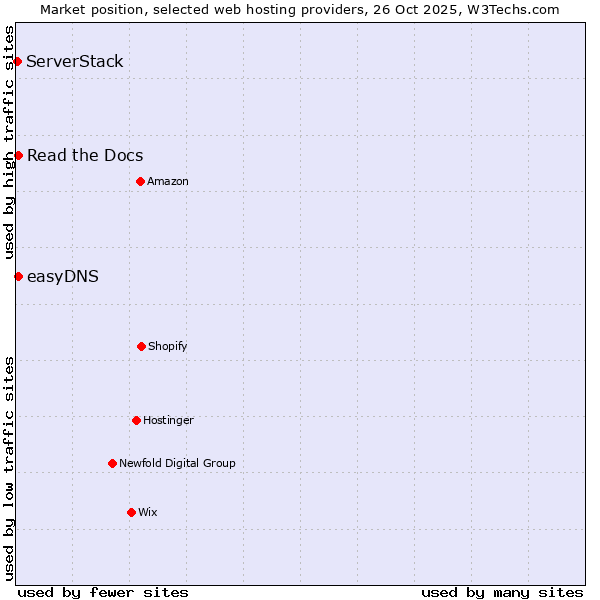
Task: Select the Wix text label
Action: (148, 512)
